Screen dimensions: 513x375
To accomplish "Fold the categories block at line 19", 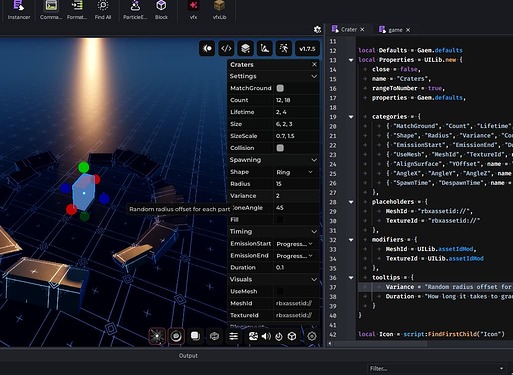I will tap(351, 117).
